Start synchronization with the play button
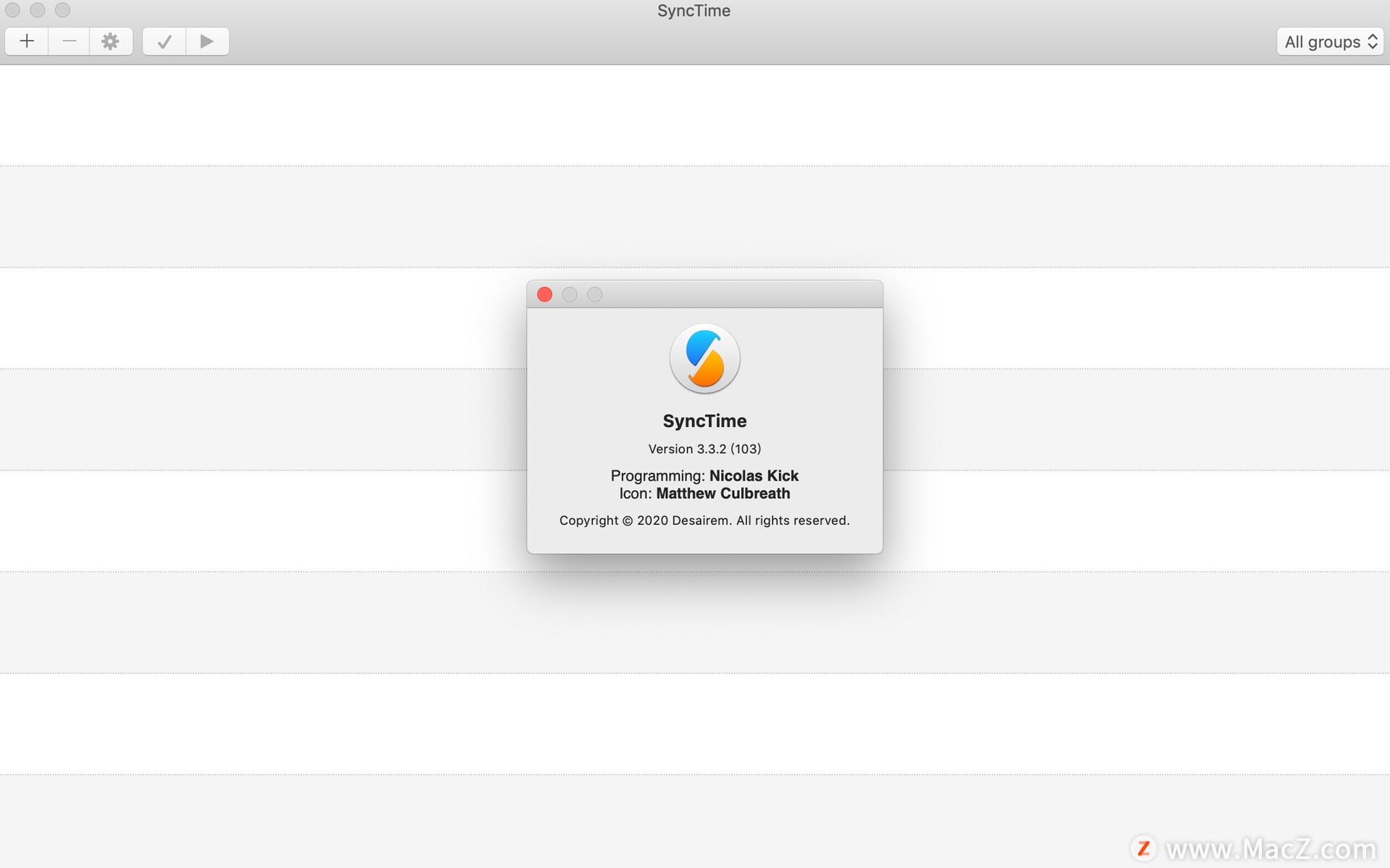This screenshot has width=1390, height=868. pyautogui.click(x=207, y=41)
